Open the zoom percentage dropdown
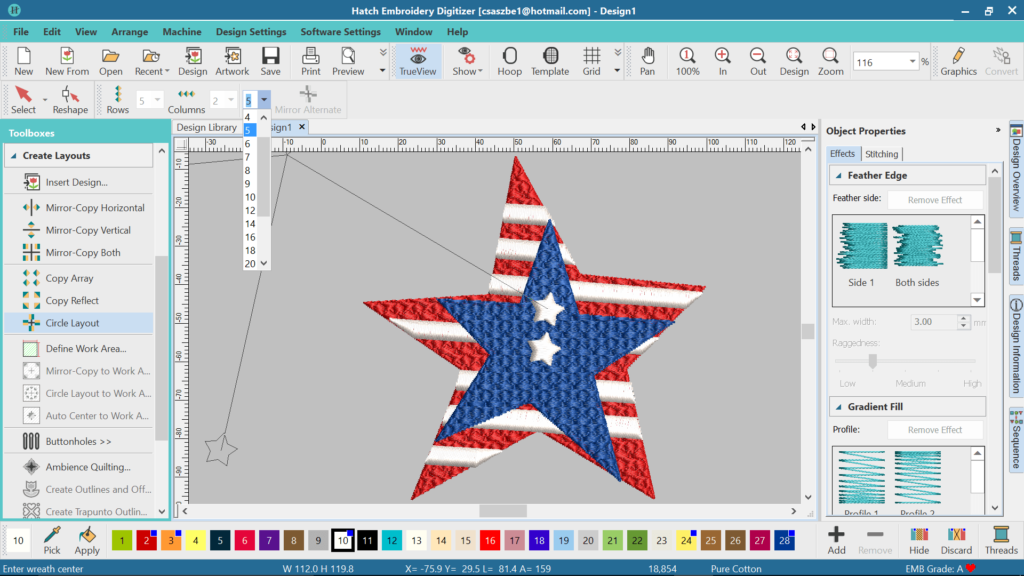The height and width of the screenshot is (576, 1024). pyautogui.click(x=911, y=61)
